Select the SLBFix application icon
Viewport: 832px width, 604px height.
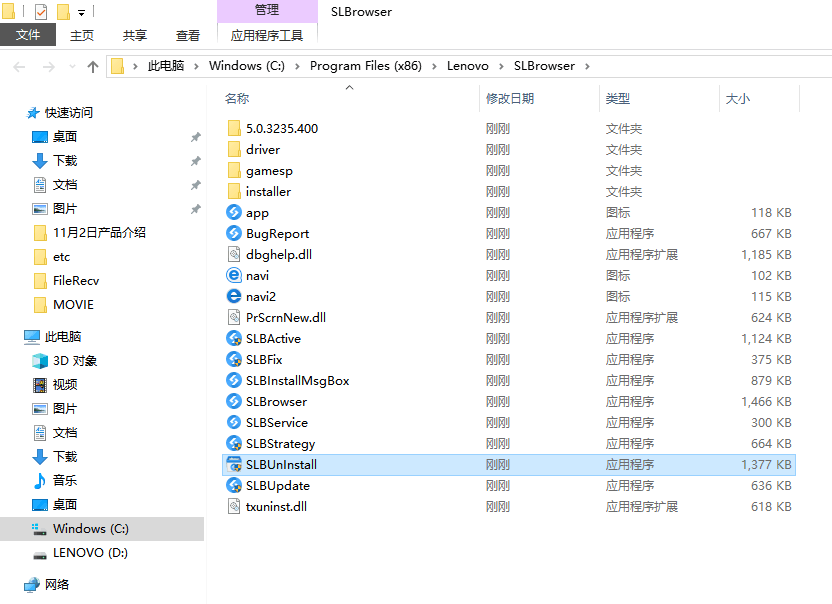coord(233,359)
